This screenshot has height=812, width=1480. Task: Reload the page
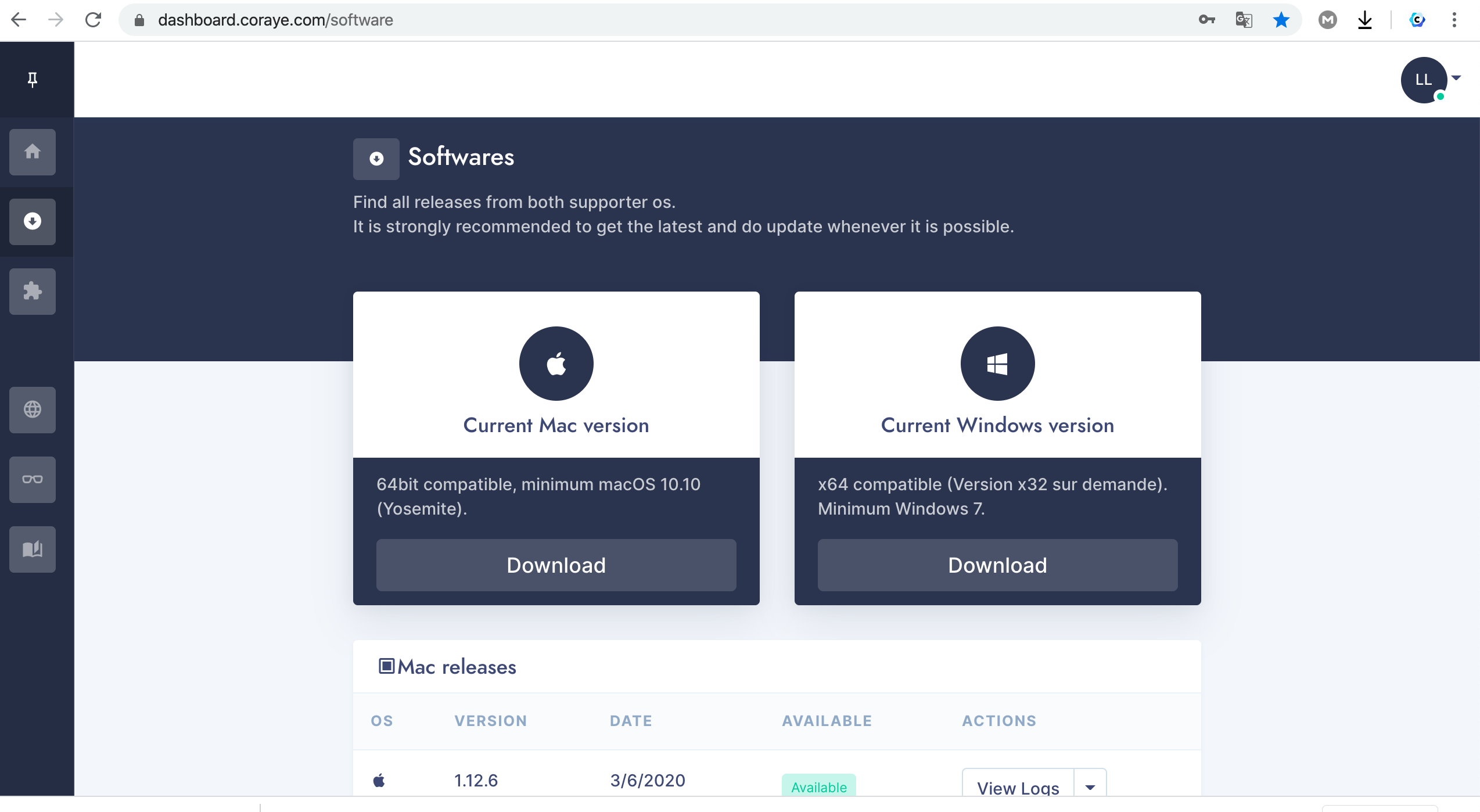coord(93,20)
